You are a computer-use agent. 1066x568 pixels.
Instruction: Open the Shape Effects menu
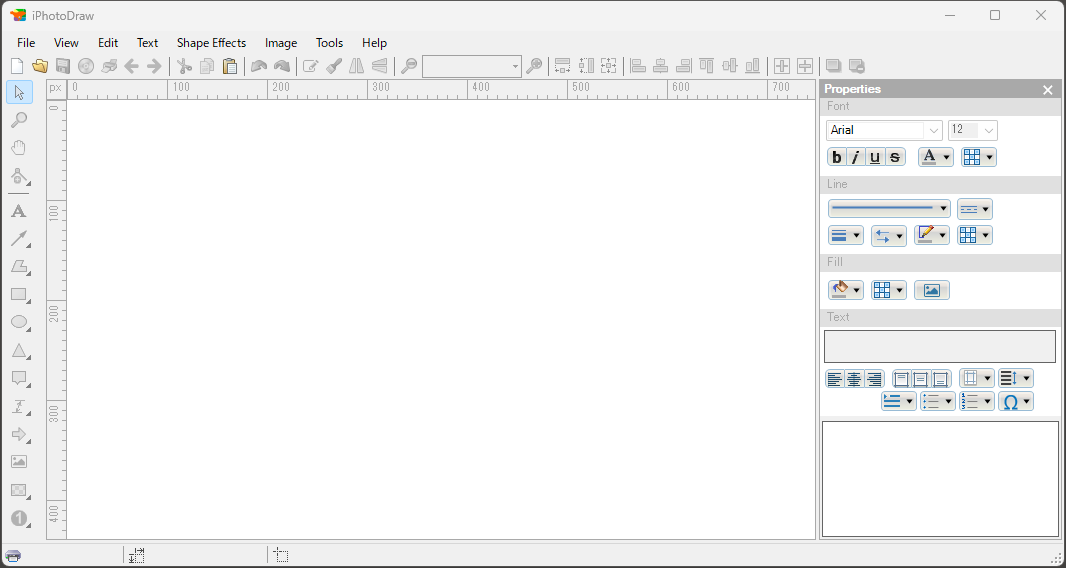211,43
